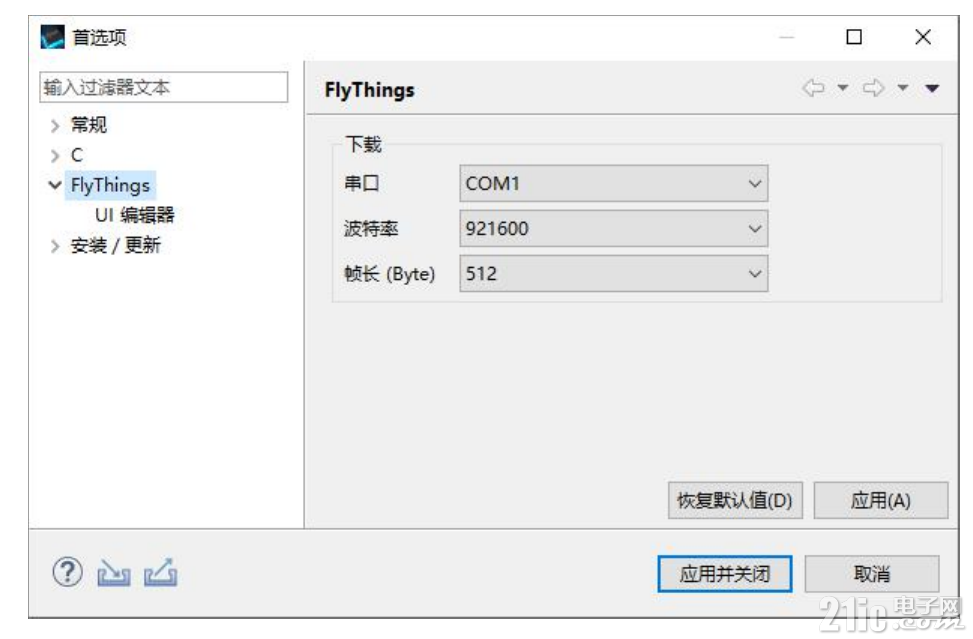This screenshot has width=973, height=639.
Task: Open the 波特率 921600 dropdown
Action: (614, 229)
